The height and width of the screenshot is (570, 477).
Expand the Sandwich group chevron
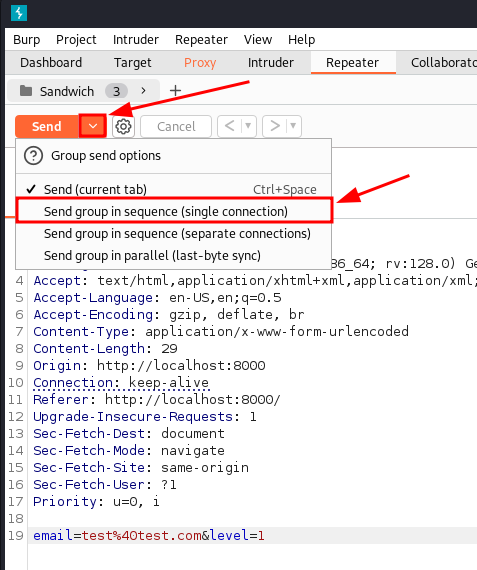[143, 91]
